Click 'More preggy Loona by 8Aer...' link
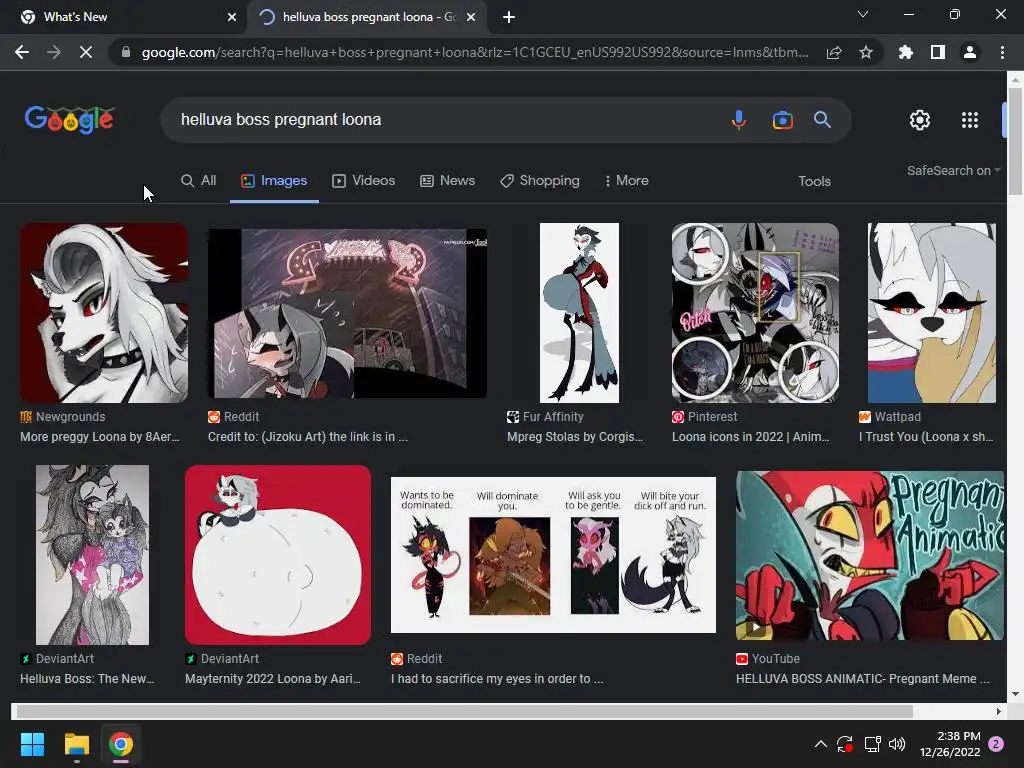Screen dimensions: 1024x768 pos(100,437)
